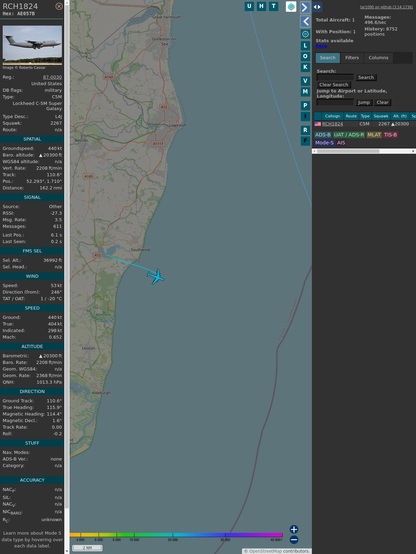Toggle the R map button
Image resolution: width=416 pixels, height=554 pixels.
pyautogui.click(x=305, y=130)
